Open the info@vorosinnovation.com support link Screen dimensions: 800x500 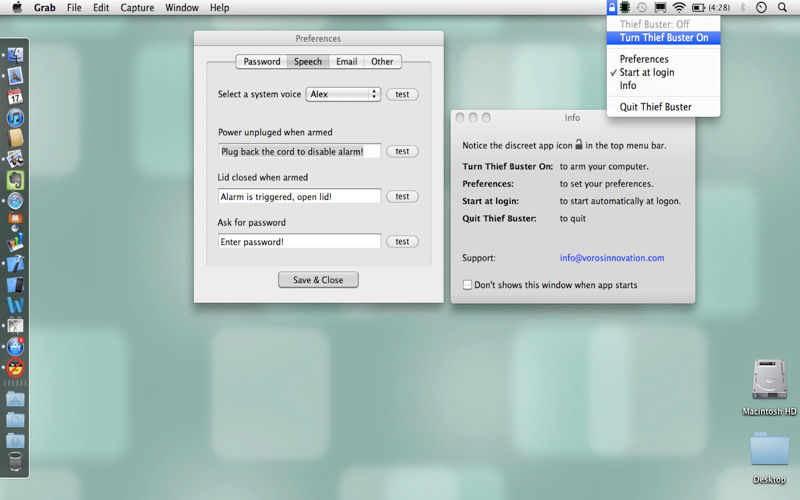pyautogui.click(x=612, y=258)
